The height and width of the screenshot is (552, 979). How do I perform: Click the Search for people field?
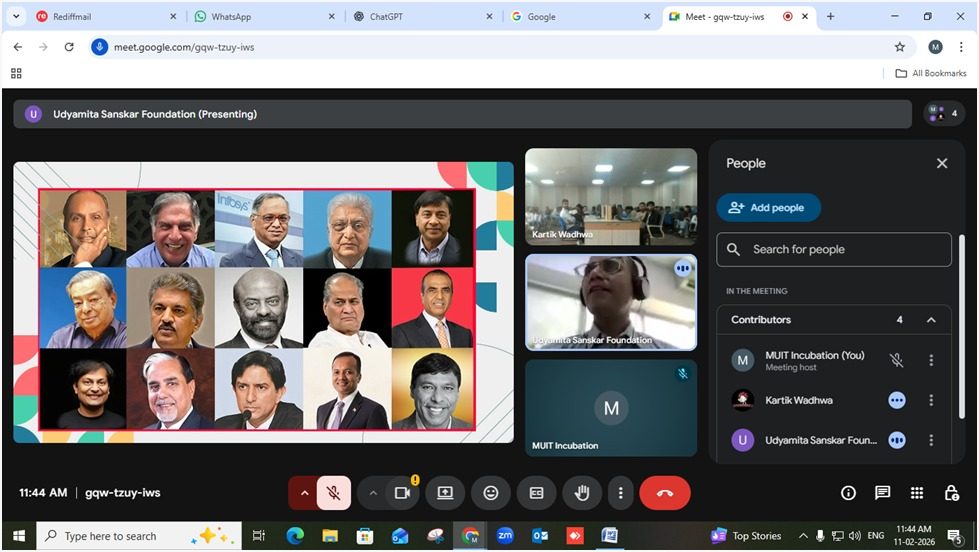pos(834,250)
